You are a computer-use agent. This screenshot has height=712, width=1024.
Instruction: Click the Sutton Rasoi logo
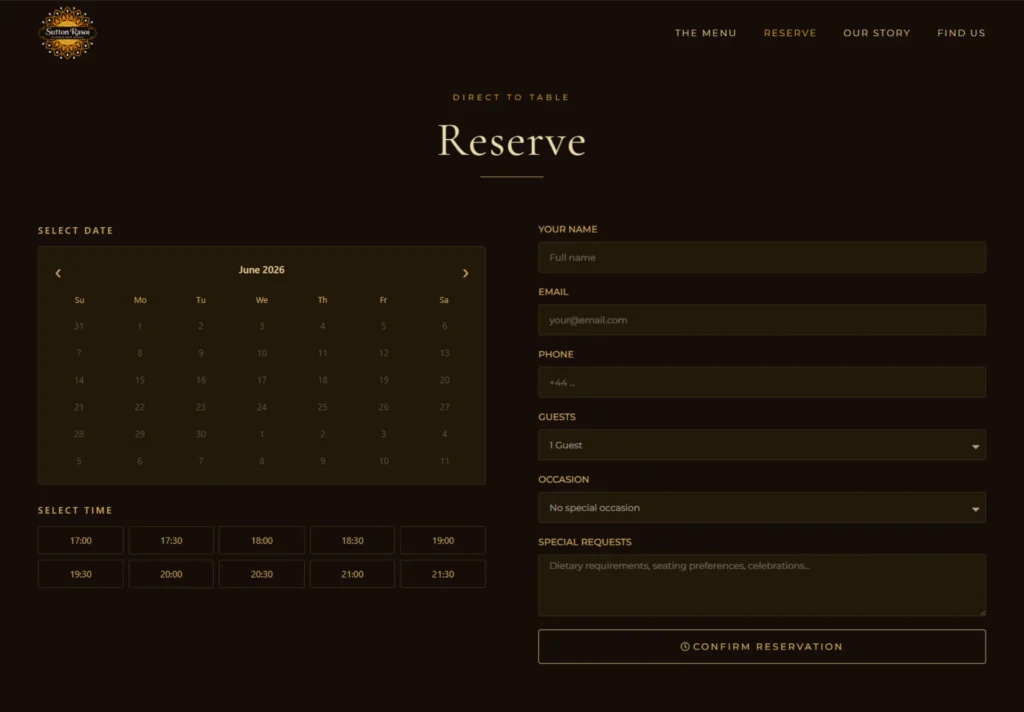tap(67, 33)
